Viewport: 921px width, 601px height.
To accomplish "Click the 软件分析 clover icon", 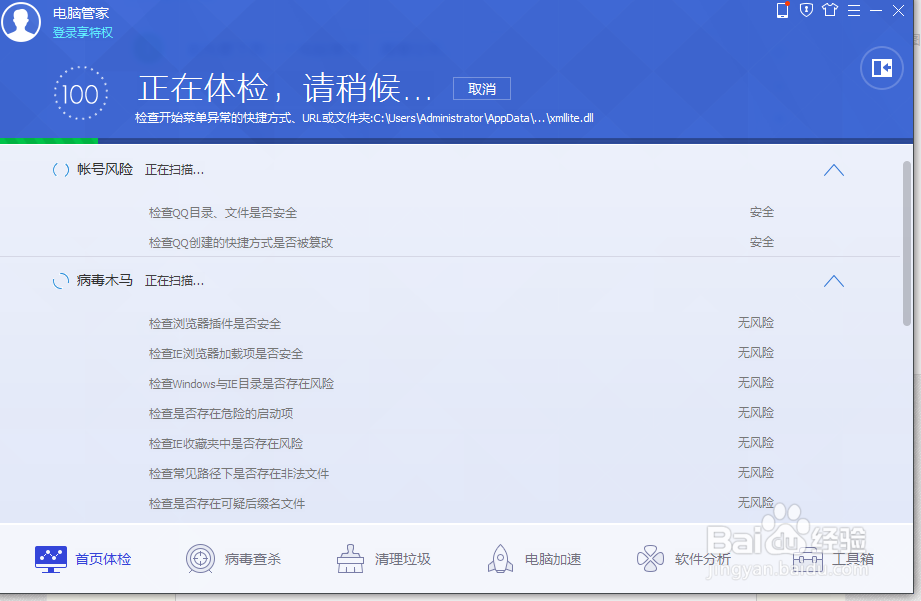I will [650, 559].
